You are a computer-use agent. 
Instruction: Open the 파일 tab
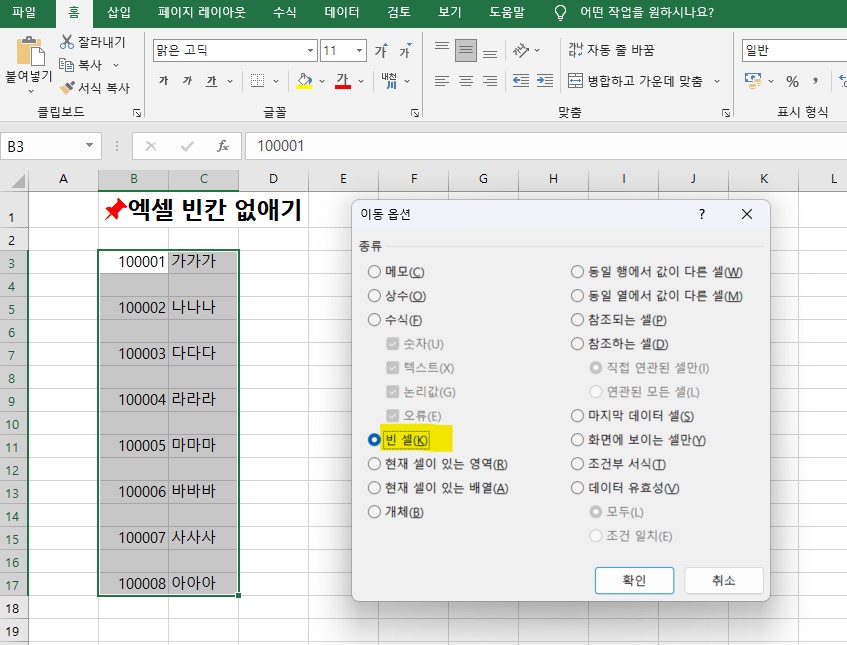click(24, 12)
